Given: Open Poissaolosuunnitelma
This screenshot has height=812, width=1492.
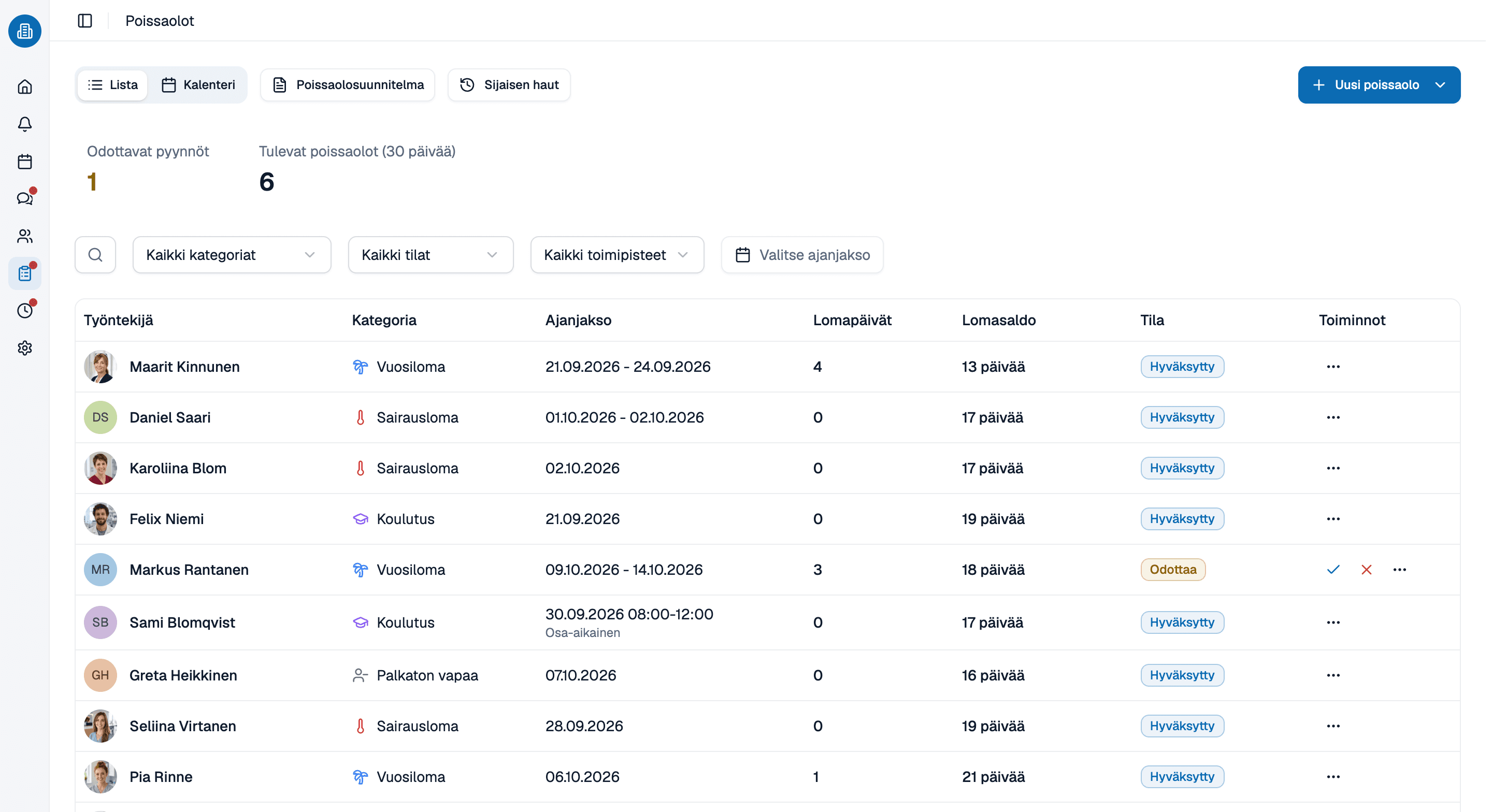Looking at the screenshot, I should tap(348, 85).
